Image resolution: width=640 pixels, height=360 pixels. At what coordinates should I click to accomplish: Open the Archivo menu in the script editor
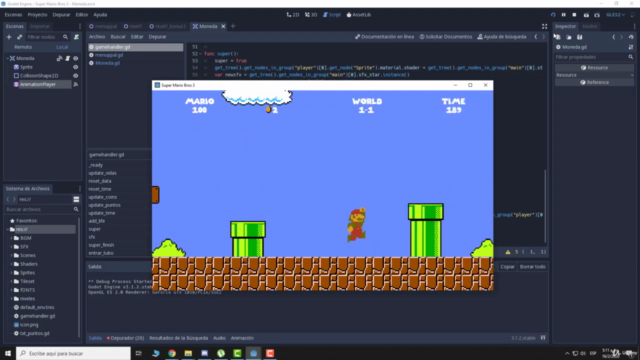[97, 37]
